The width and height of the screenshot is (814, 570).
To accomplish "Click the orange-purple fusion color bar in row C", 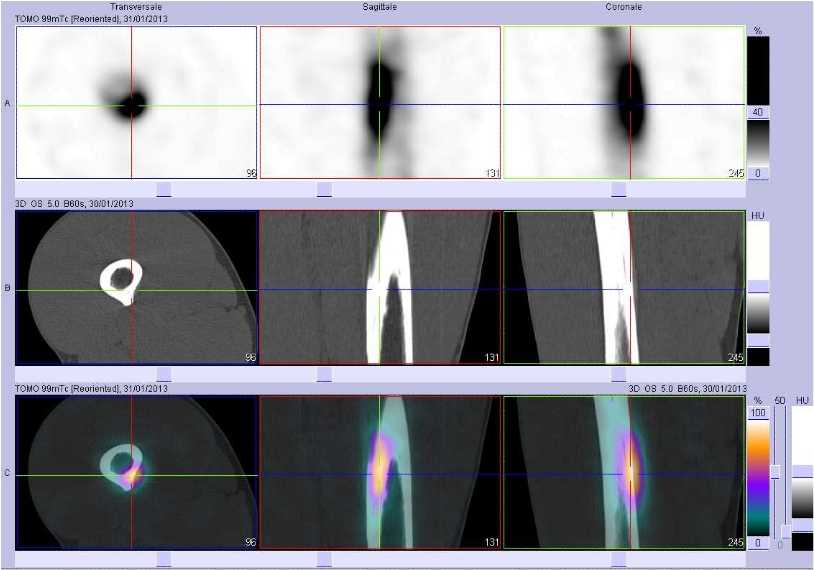I will click(758, 478).
